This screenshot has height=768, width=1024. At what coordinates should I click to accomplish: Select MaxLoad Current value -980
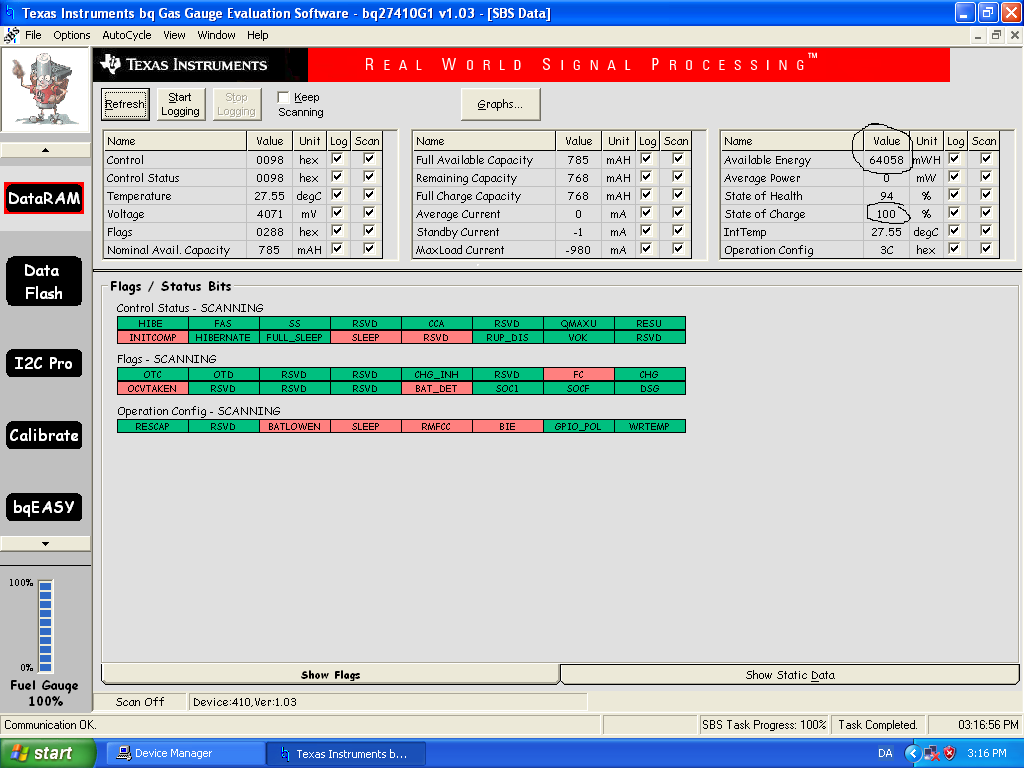(578, 250)
